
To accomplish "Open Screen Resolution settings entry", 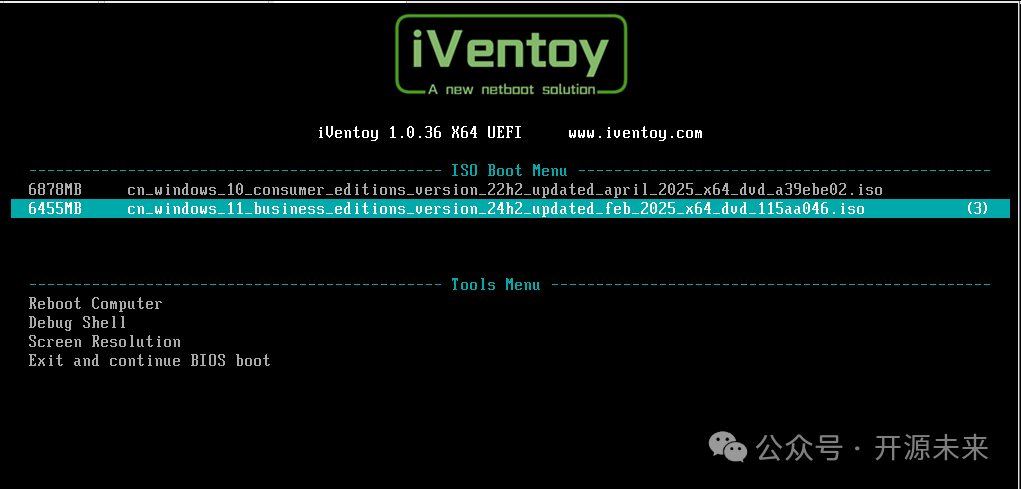I will pyautogui.click(x=104, y=342).
